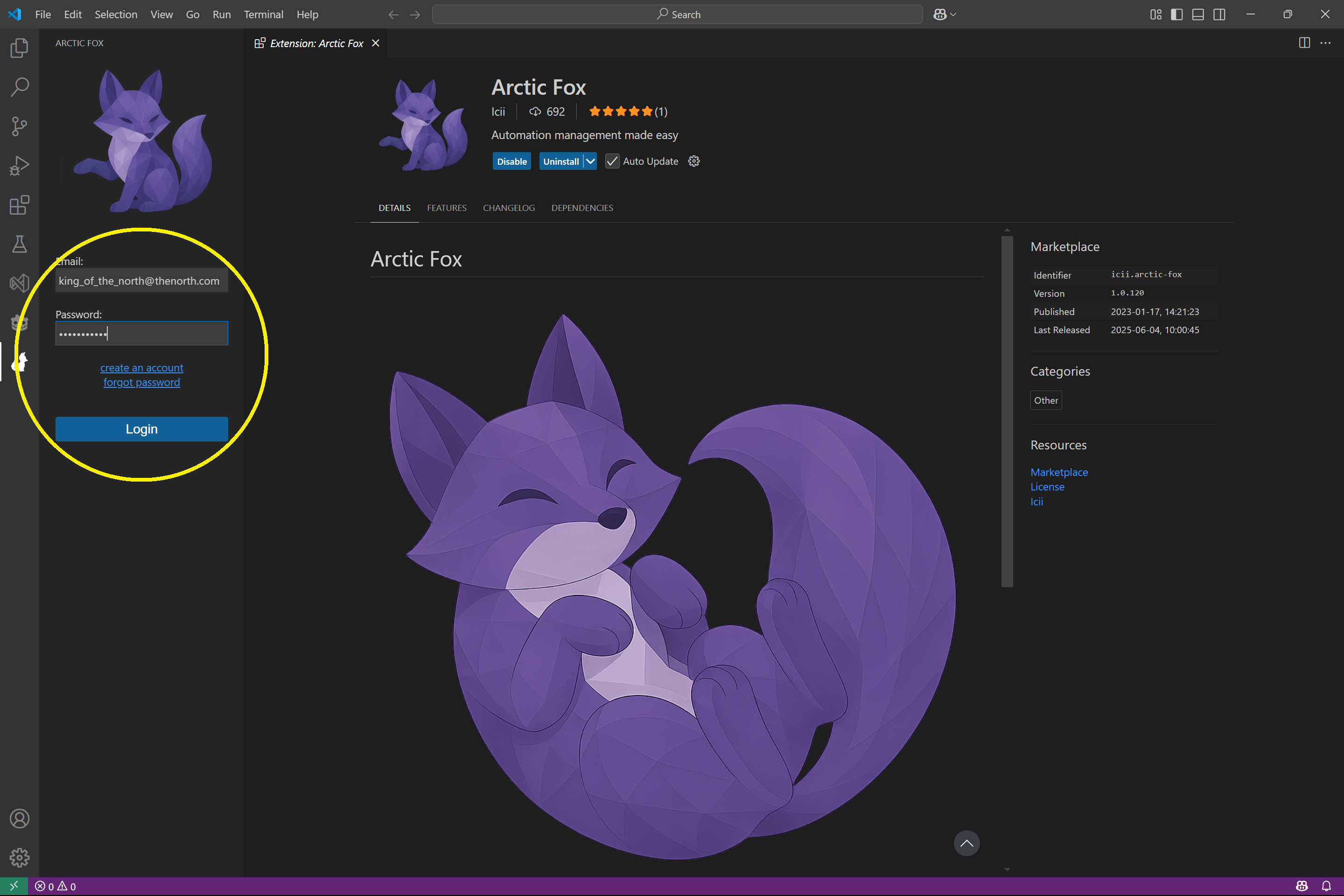Image resolution: width=1344 pixels, height=896 pixels.
Task: Click the Other category tag
Action: tap(1046, 400)
